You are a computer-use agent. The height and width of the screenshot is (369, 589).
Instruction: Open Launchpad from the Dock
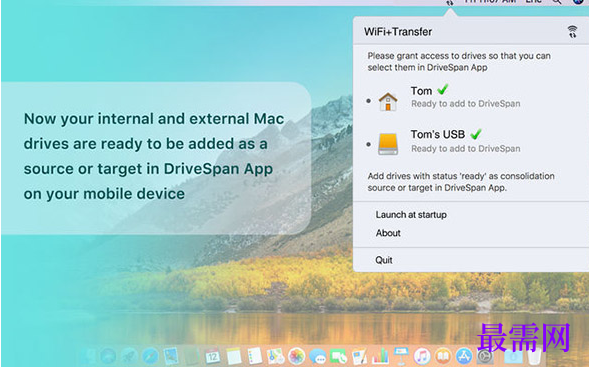tap(129, 356)
